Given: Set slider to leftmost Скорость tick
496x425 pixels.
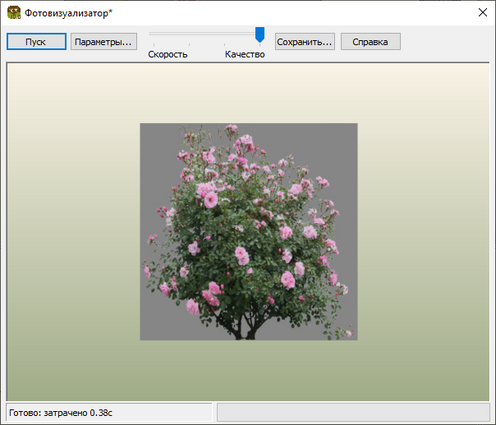Looking at the screenshot, I should coord(154,44).
